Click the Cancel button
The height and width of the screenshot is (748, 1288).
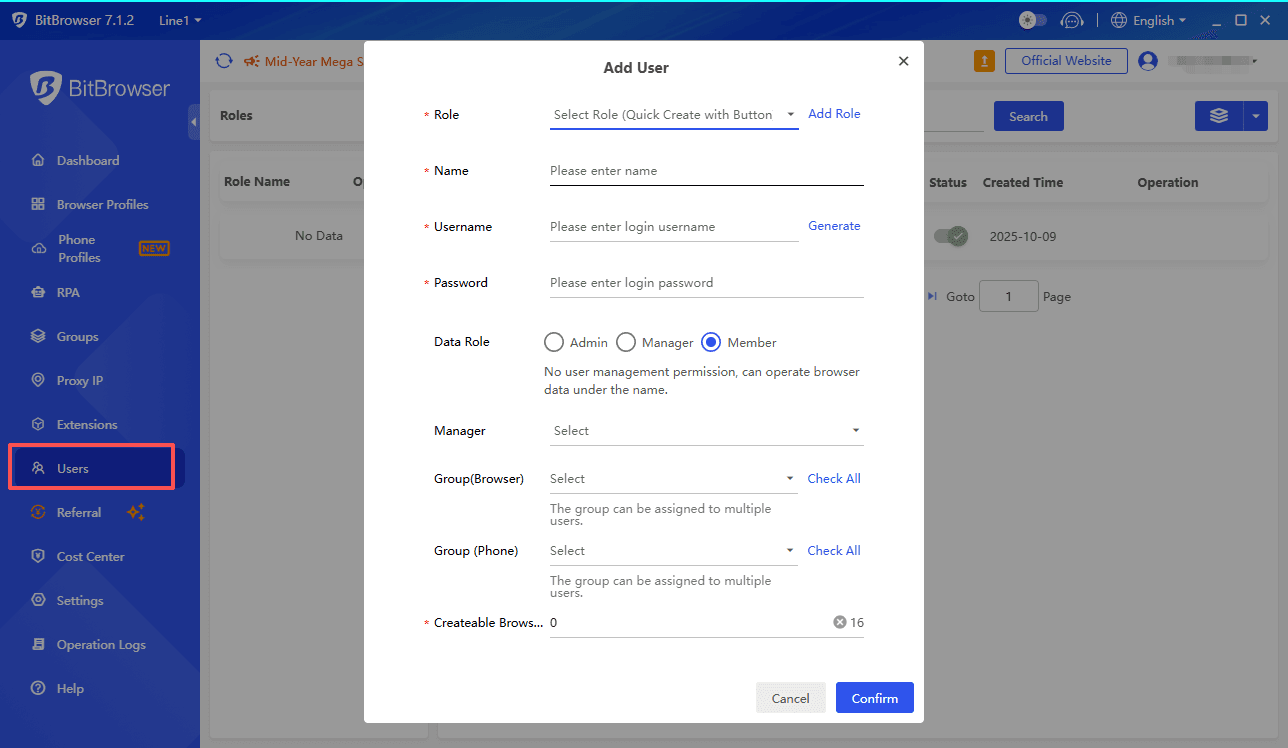[x=790, y=698]
